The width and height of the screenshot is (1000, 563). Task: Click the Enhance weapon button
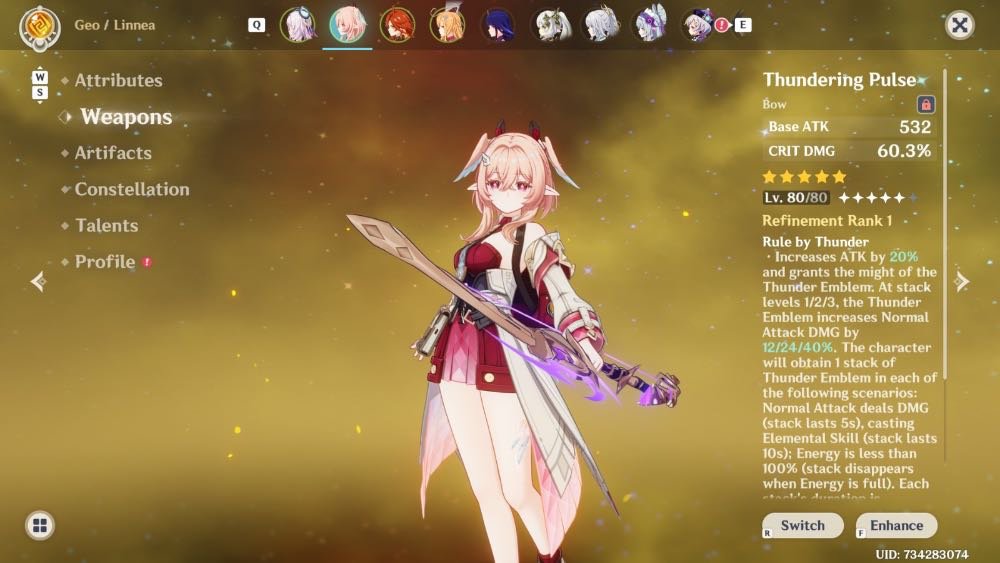[x=897, y=525]
